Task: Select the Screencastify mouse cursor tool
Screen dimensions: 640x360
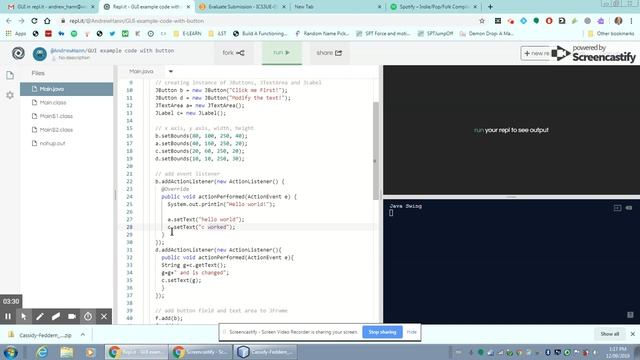Action: click(24, 316)
